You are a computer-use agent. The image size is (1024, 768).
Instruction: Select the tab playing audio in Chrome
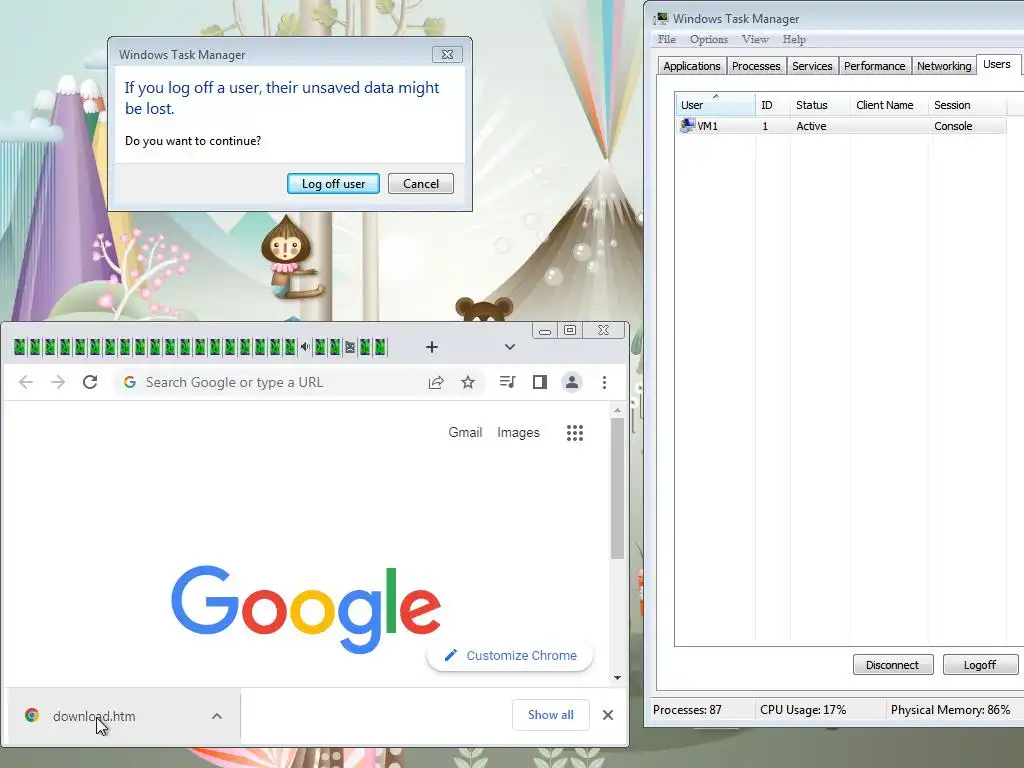coord(305,347)
